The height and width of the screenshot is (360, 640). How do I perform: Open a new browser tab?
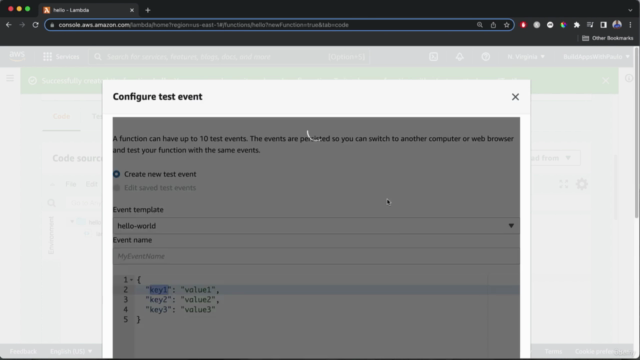[148, 10]
